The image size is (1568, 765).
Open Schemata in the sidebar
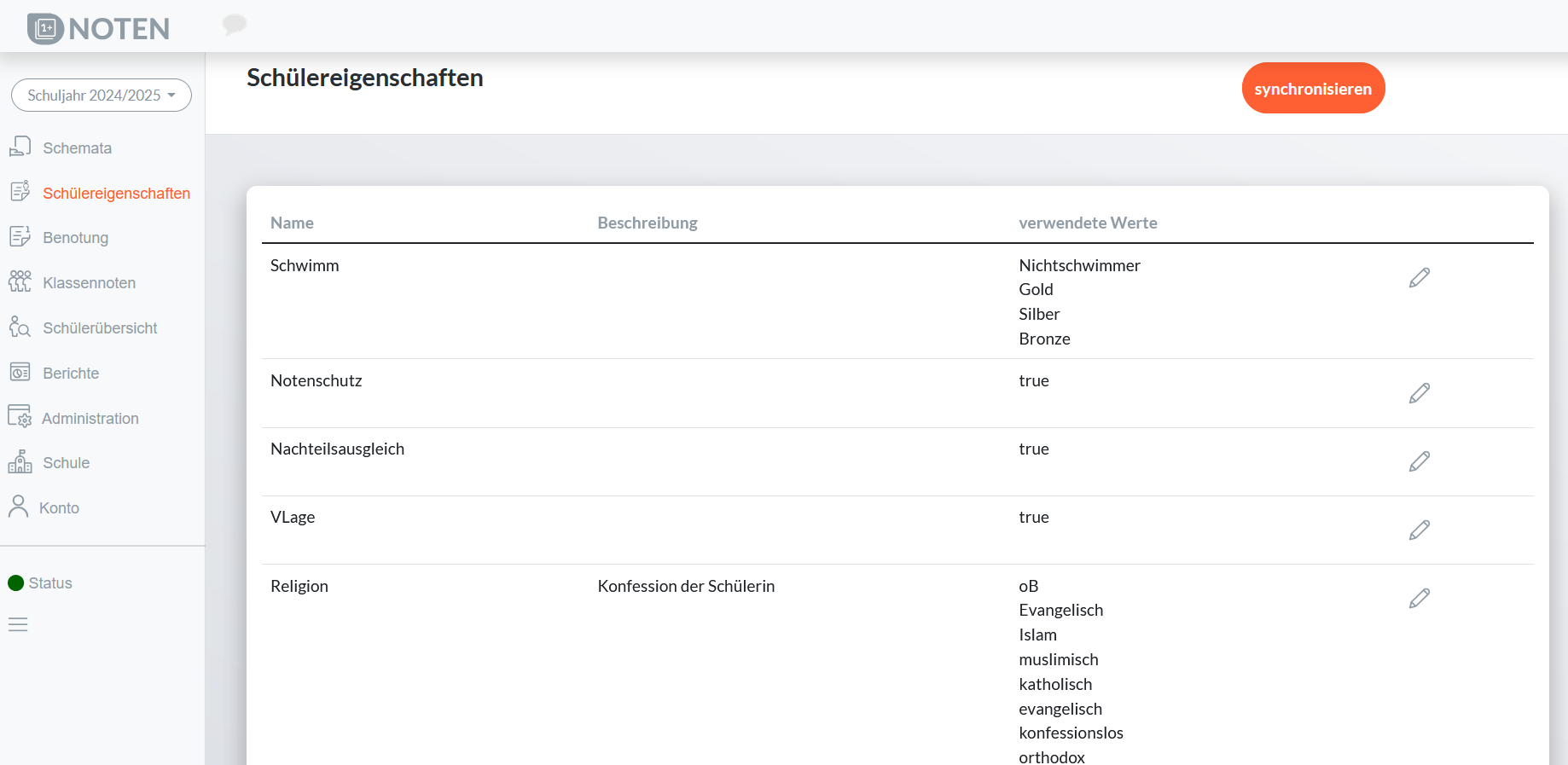[77, 148]
